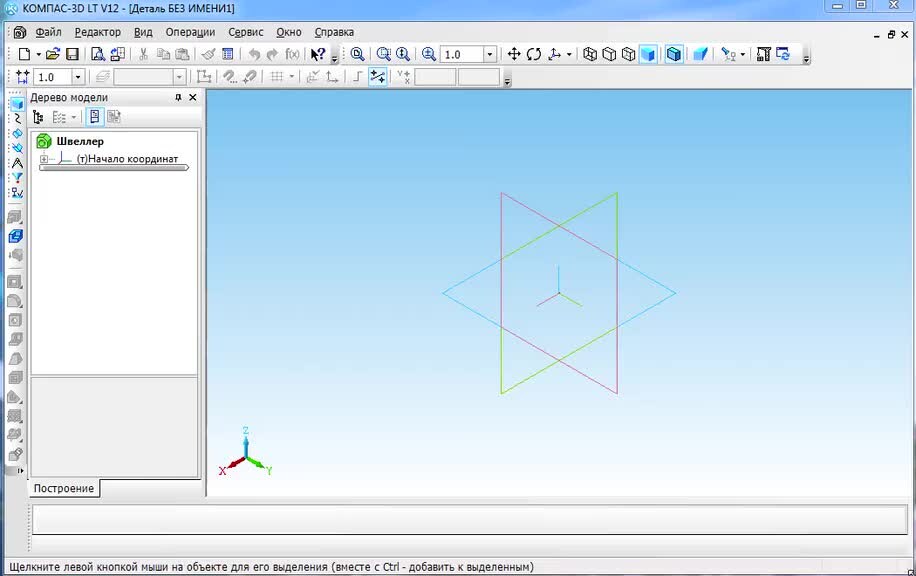Viewport: 916px width, 576px height.
Task: Click the zoom in/out magnifier with vertical arrows
Action: (403, 54)
